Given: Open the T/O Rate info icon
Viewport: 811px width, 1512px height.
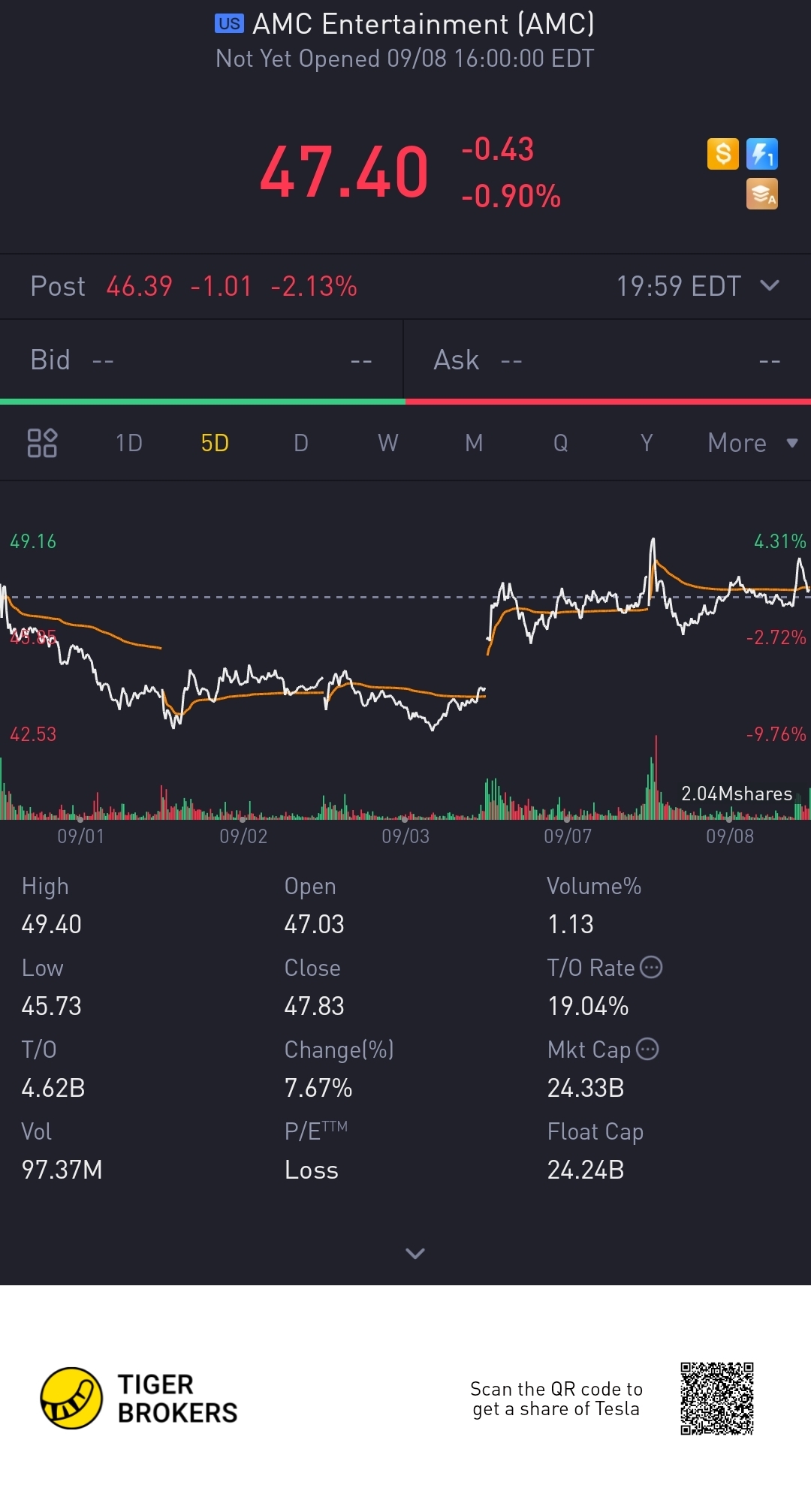Looking at the screenshot, I should 651,967.
